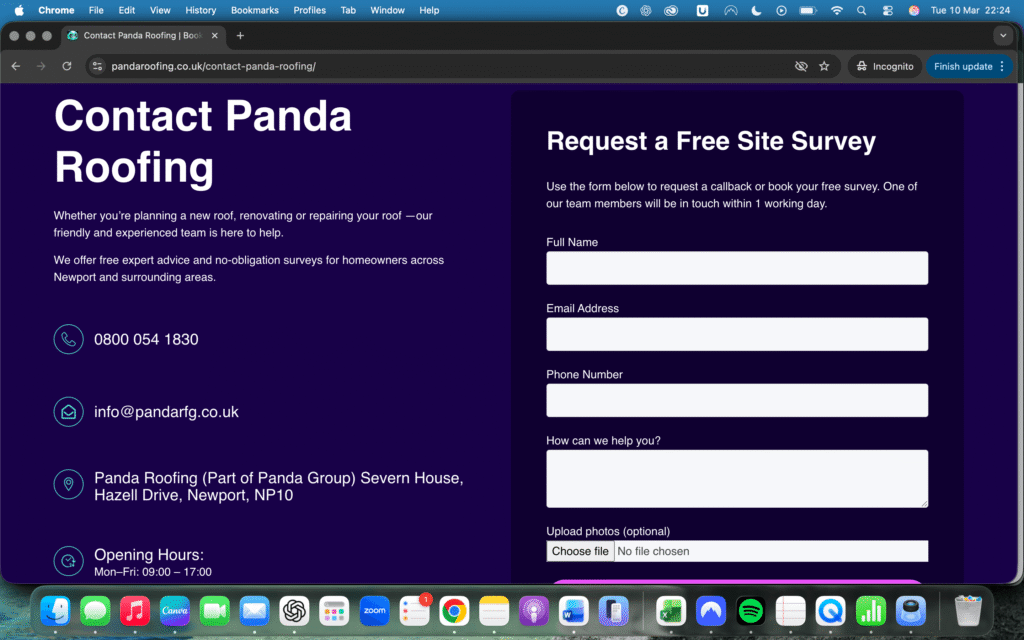Click the Full Name input field
The width and height of the screenshot is (1024, 640).
(x=737, y=268)
